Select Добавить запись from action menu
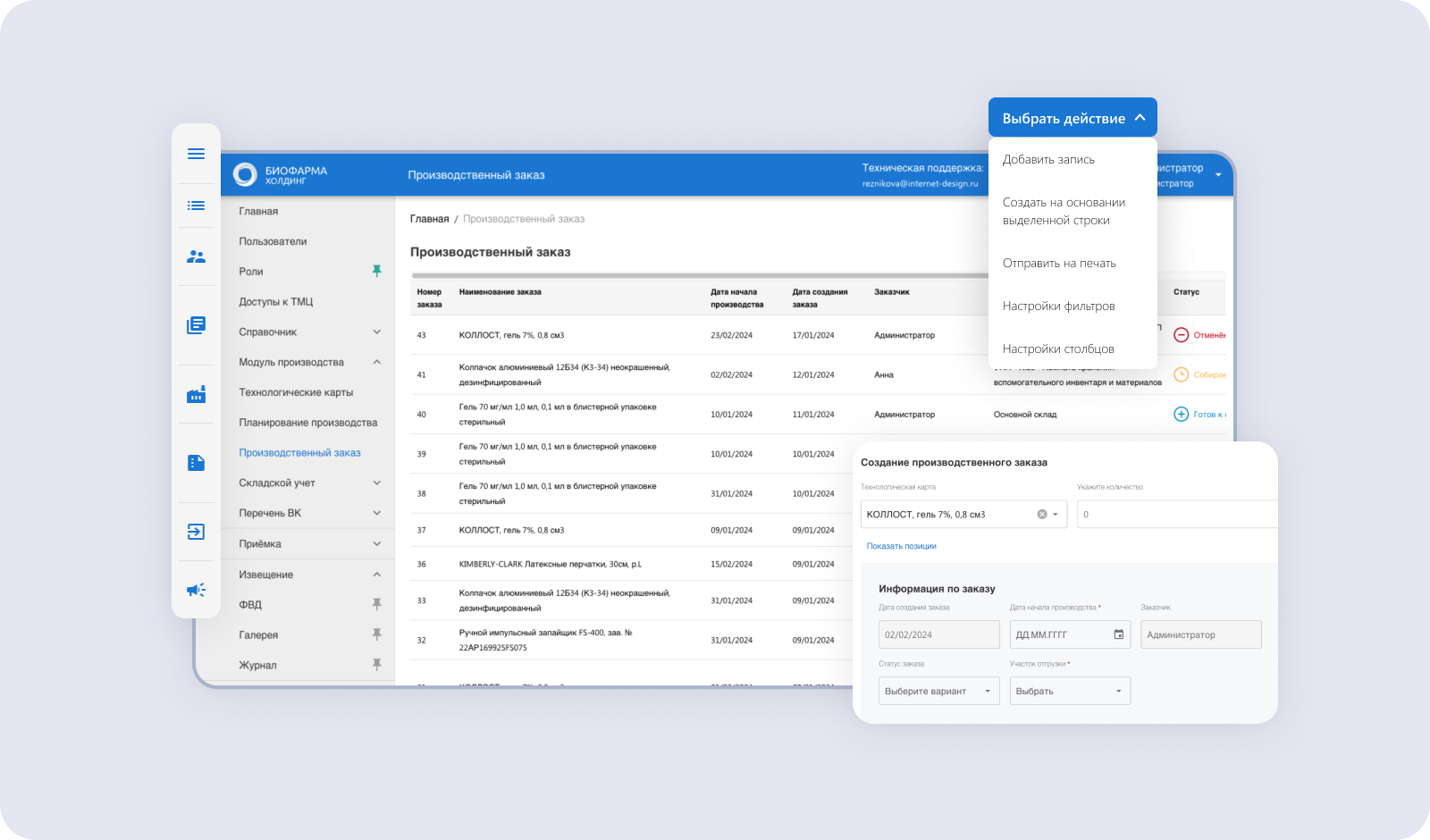Screen dimensions: 1430x840 pos(1048,159)
